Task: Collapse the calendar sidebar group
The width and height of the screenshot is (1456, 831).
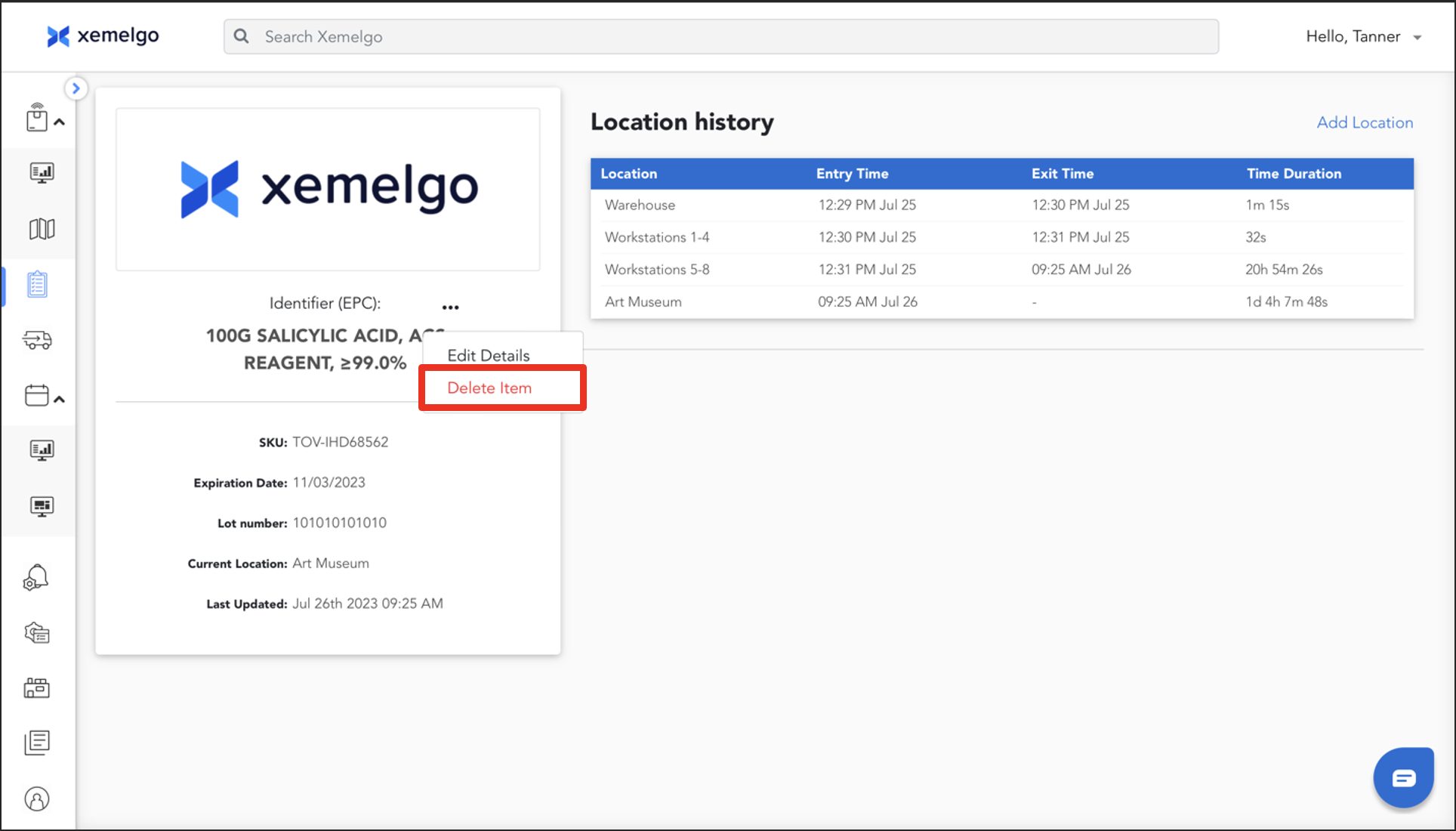Action: [60, 399]
